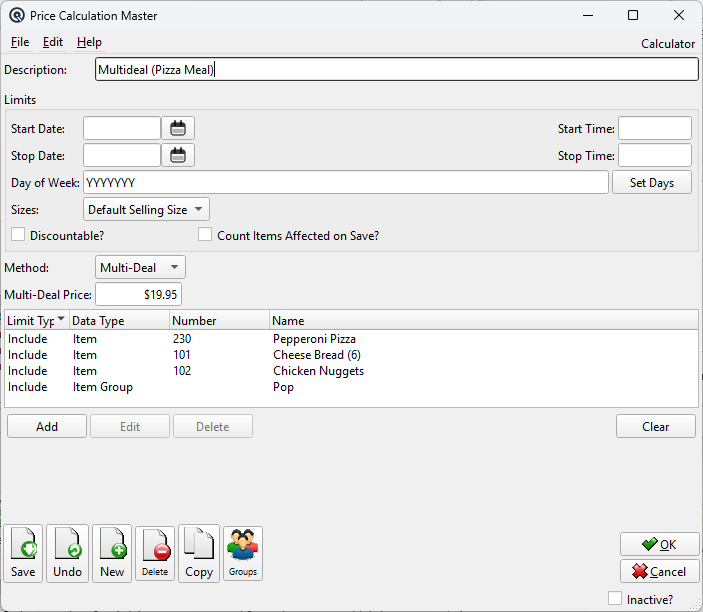
Task: Click the Stop Time input field
Action: click(x=655, y=156)
